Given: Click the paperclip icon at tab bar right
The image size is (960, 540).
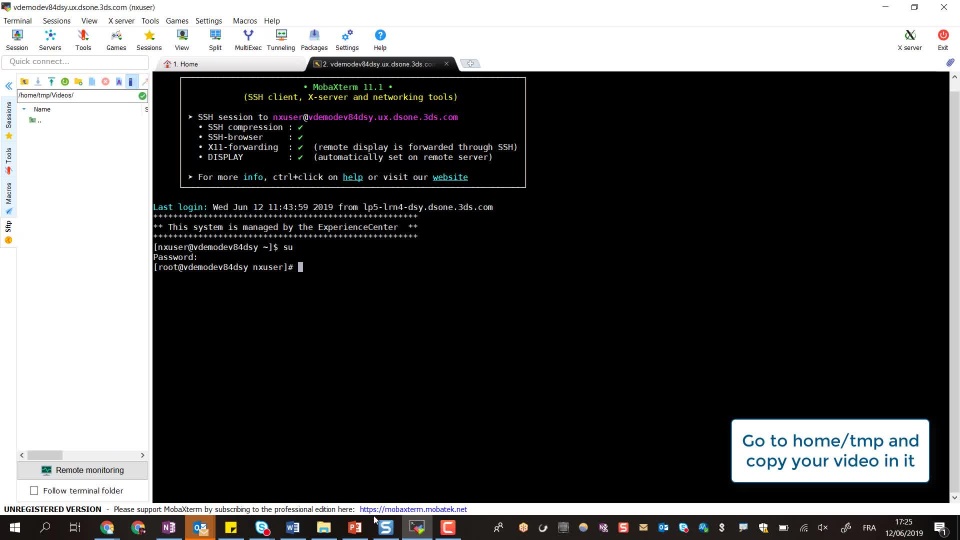Looking at the screenshot, I should click(x=950, y=62).
